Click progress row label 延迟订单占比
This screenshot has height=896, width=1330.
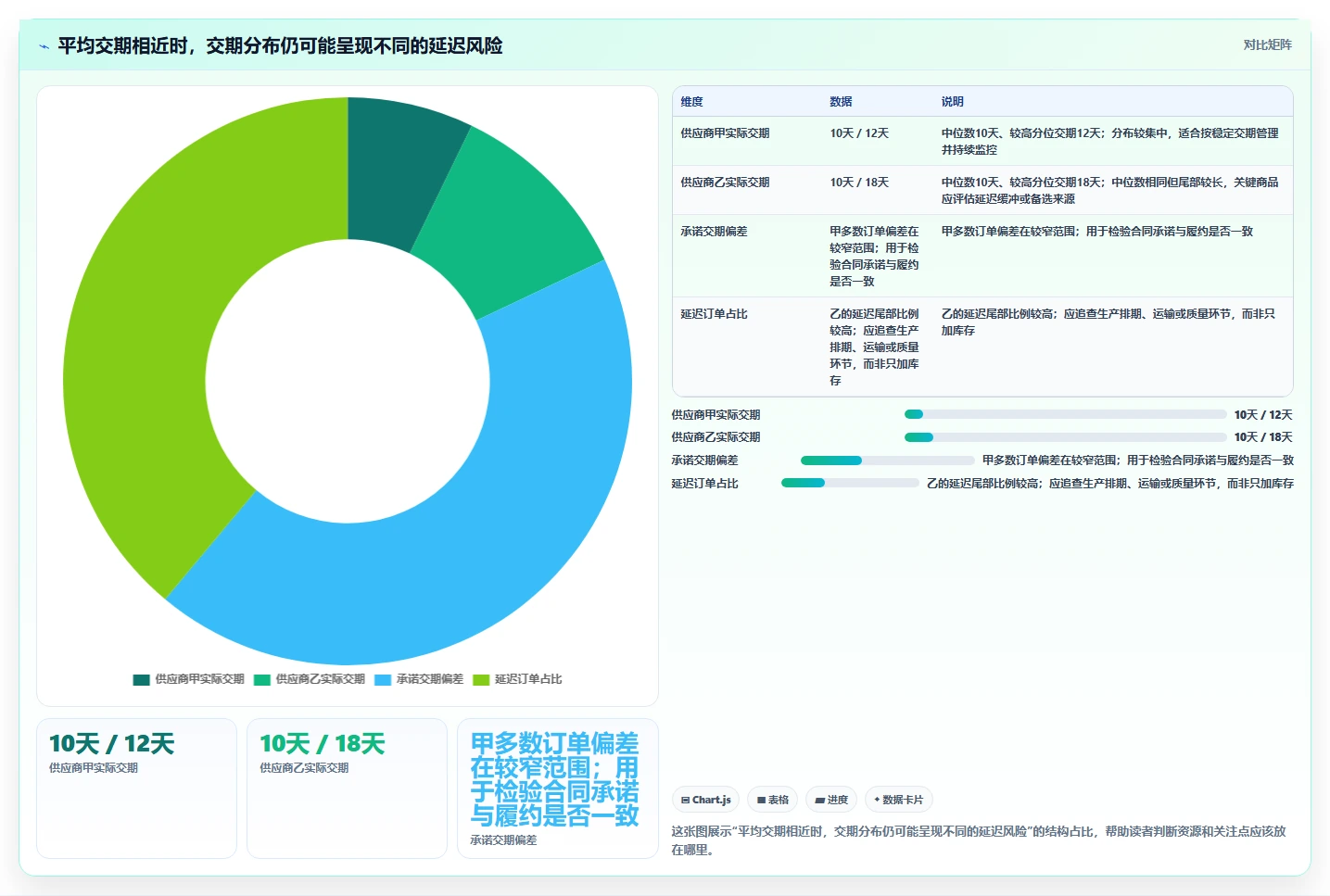[704, 484]
